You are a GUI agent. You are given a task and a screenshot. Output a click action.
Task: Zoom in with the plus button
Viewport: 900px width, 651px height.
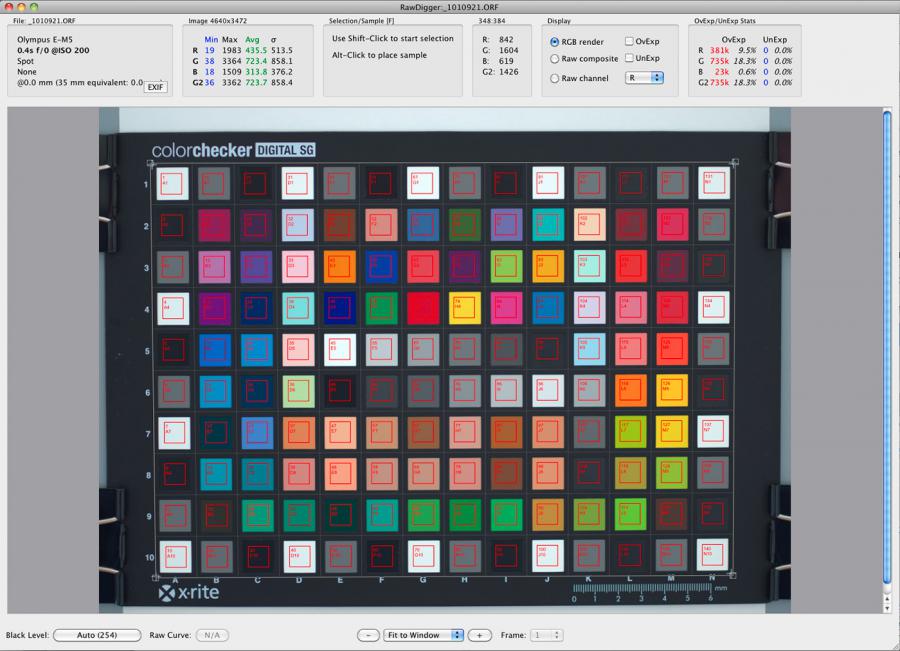coord(479,635)
